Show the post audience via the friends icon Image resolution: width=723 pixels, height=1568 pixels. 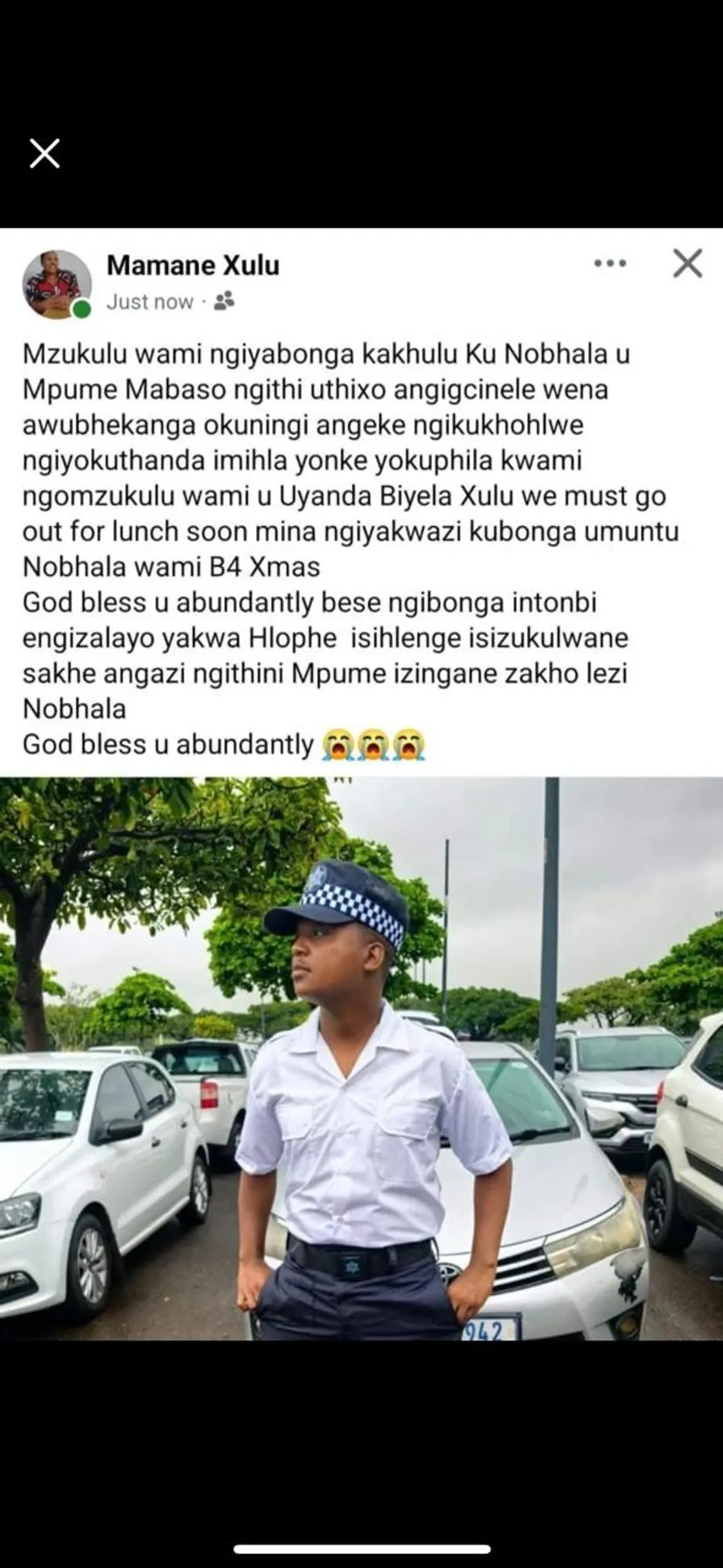[224, 301]
